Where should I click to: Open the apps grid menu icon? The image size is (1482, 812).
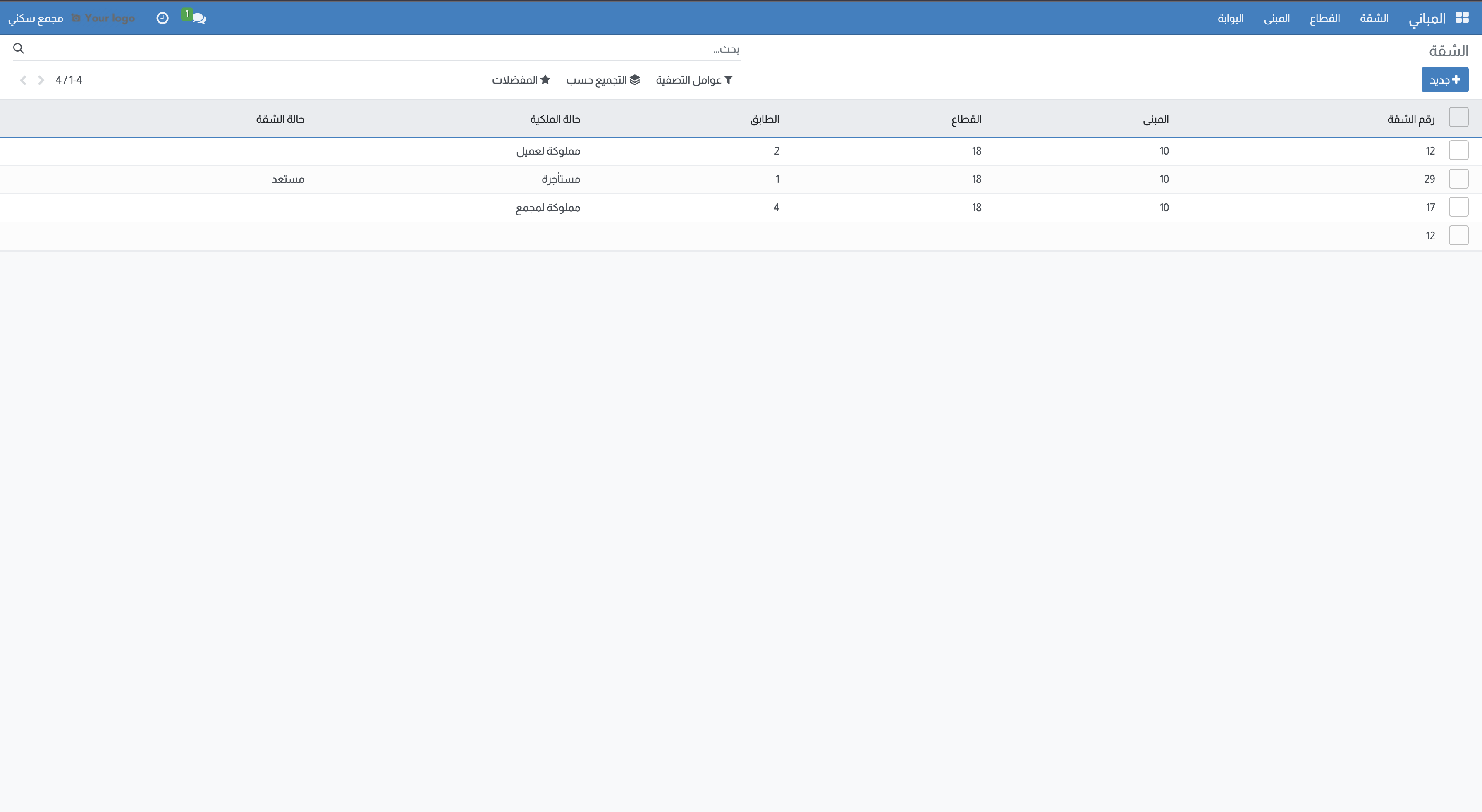(x=1462, y=18)
